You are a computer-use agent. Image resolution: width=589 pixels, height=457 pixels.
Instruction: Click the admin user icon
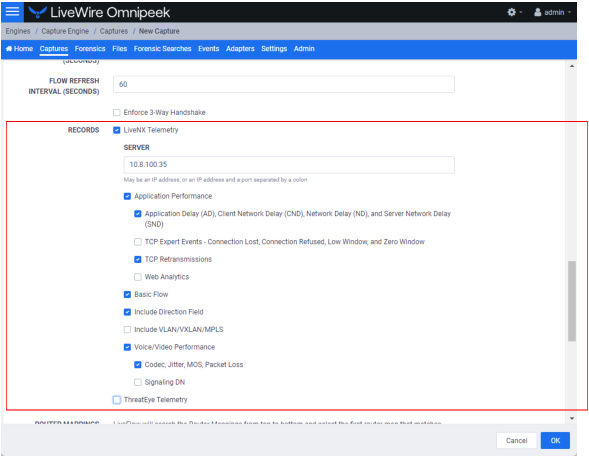point(538,12)
